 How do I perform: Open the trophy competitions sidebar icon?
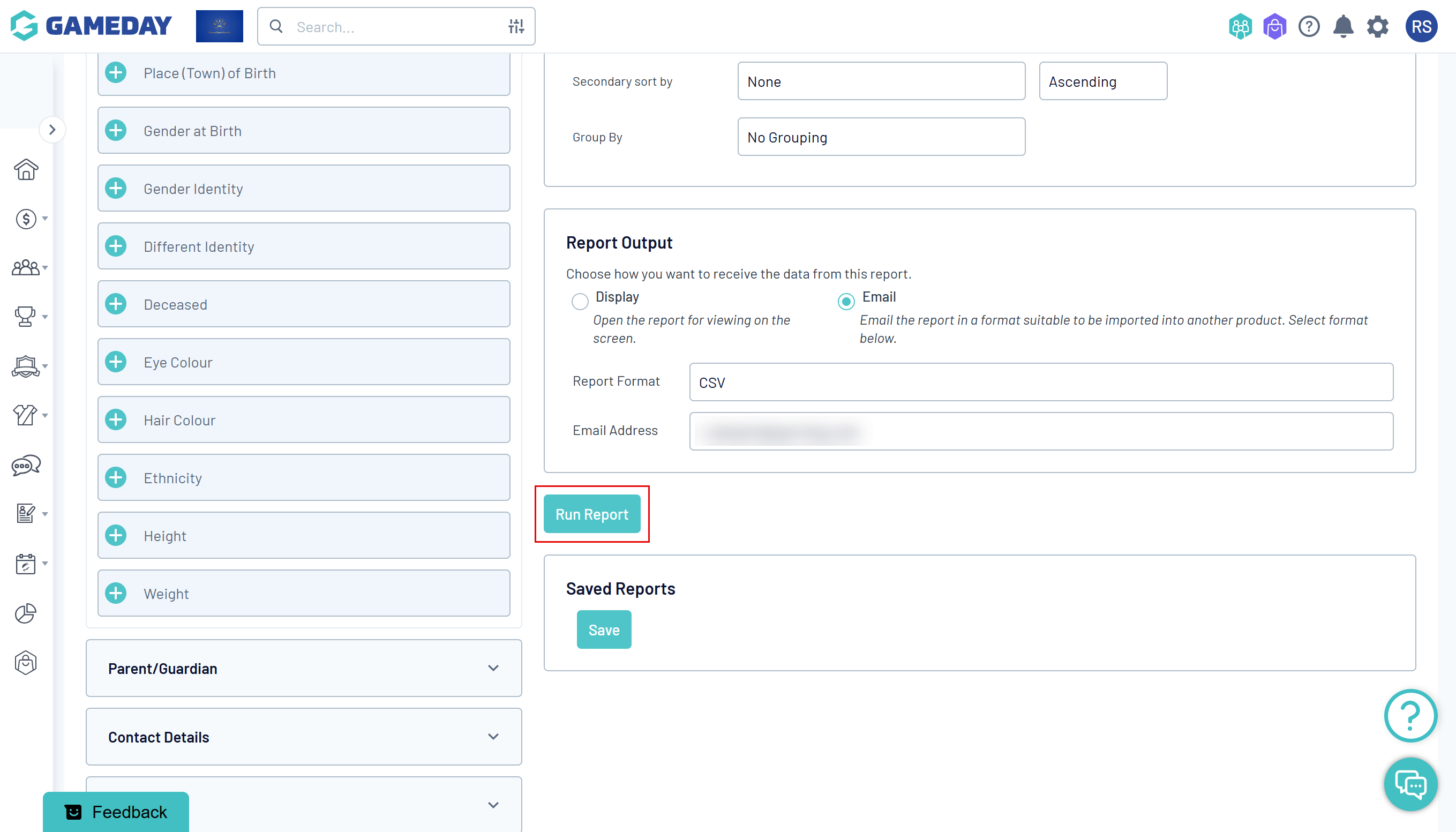coord(25,316)
